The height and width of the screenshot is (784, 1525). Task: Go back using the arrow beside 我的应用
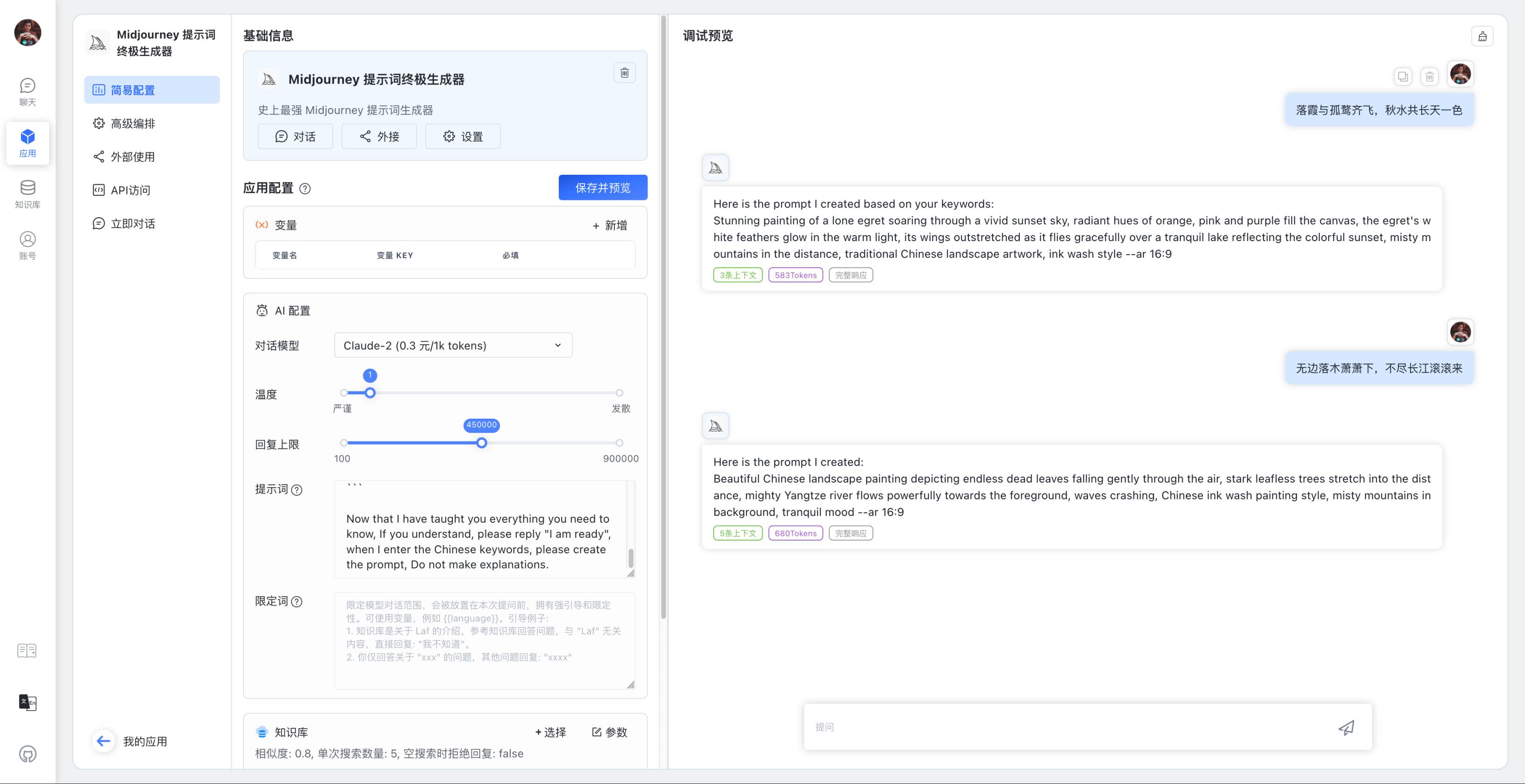coord(104,741)
